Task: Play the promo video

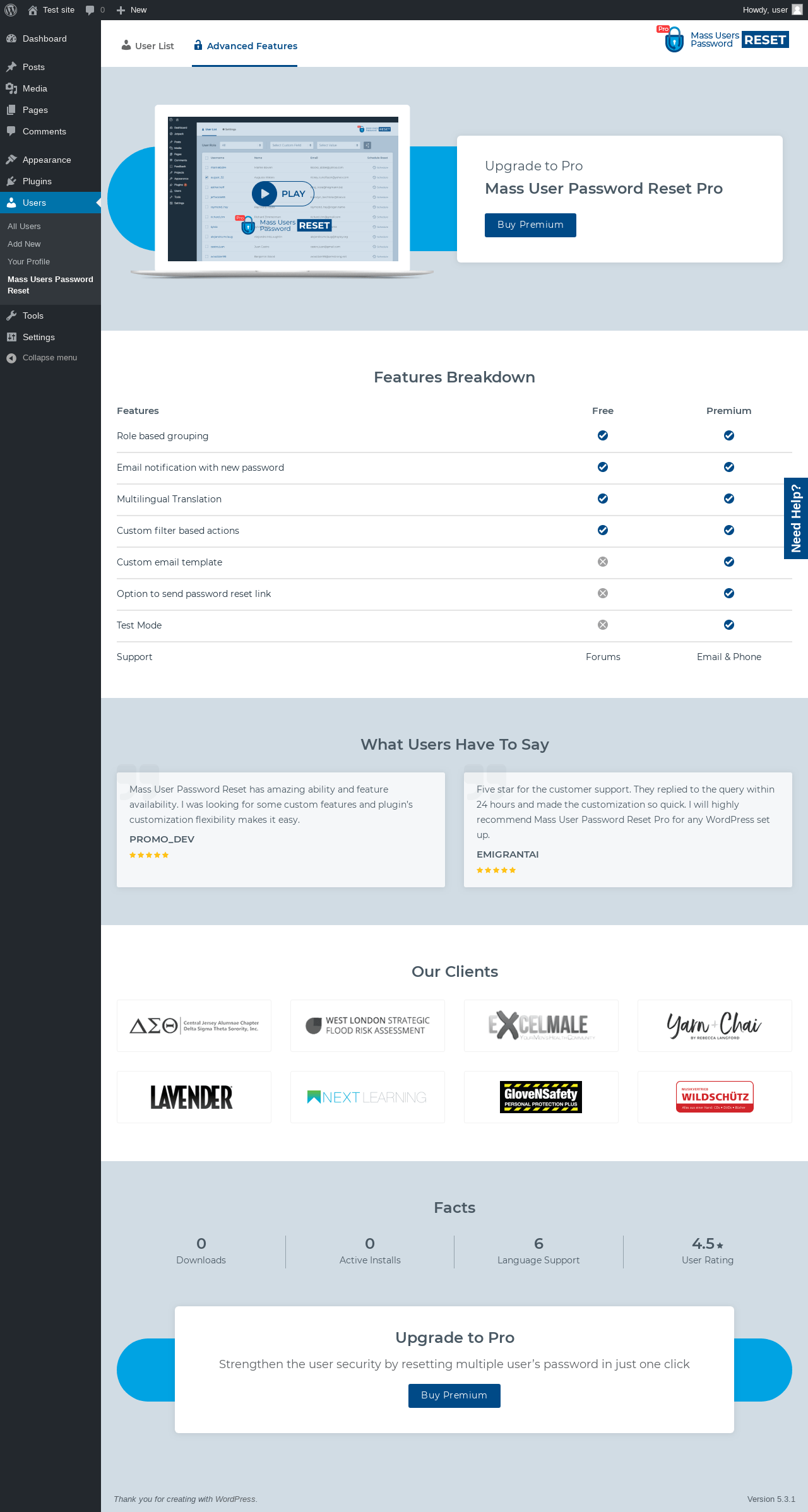Action: (282, 194)
